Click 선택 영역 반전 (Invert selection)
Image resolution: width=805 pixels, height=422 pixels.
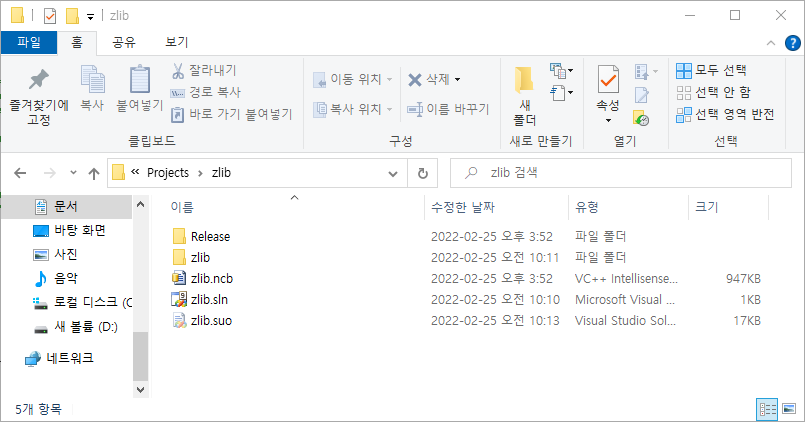(x=725, y=114)
